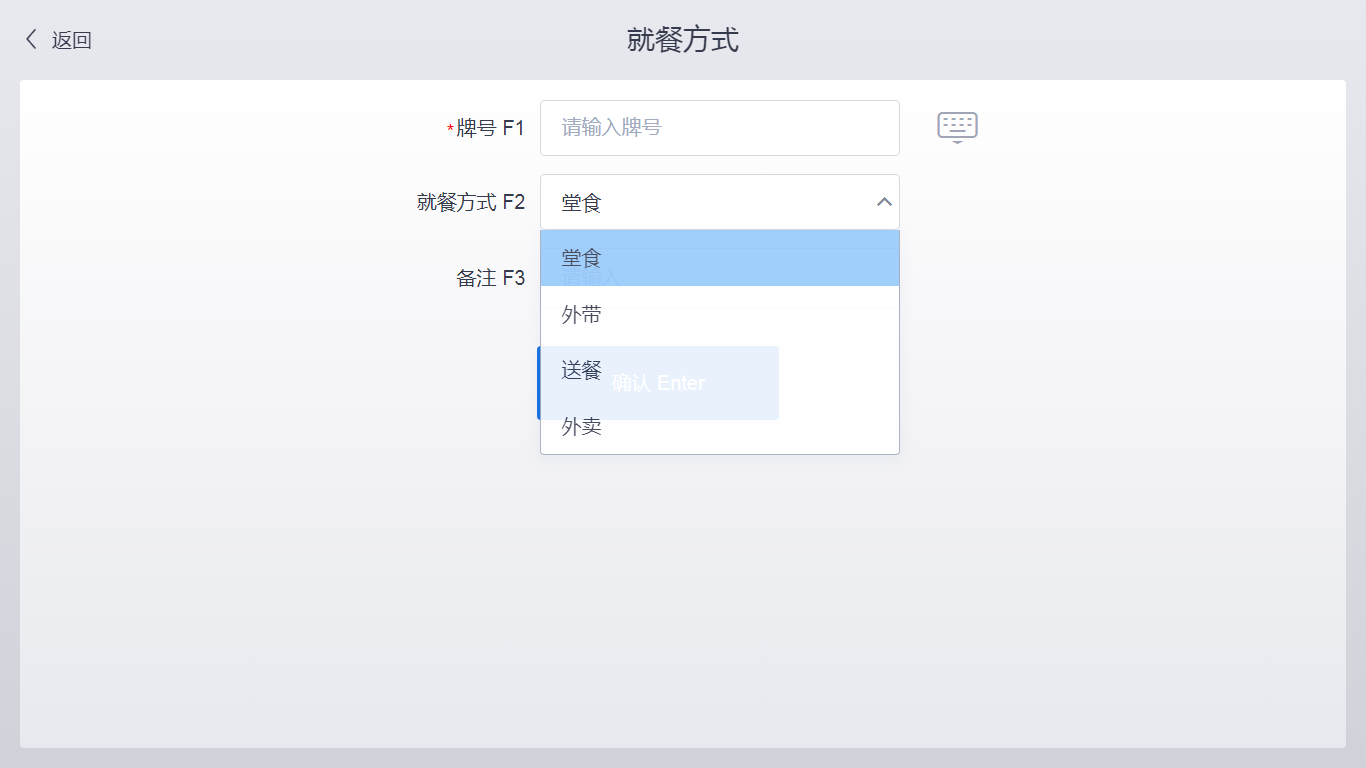The height and width of the screenshot is (768, 1366).
Task: Open the soft keyboard using the keyboard toggle icon
Action: (x=957, y=124)
